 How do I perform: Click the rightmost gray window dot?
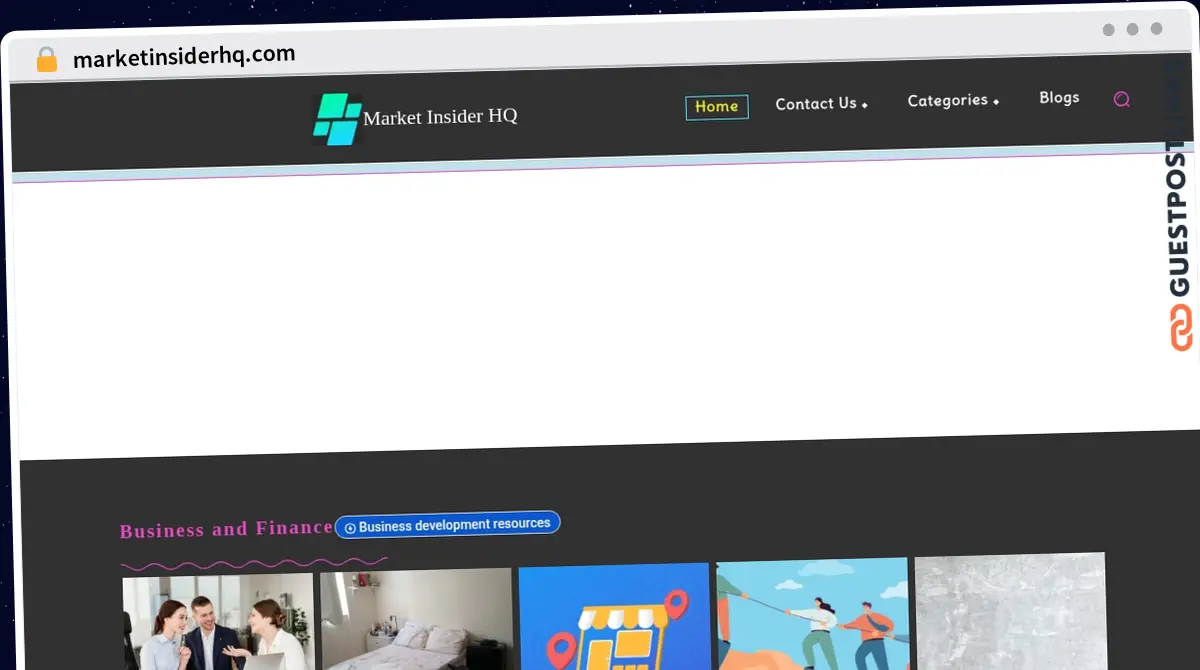pyautogui.click(x=1156, y=29)
